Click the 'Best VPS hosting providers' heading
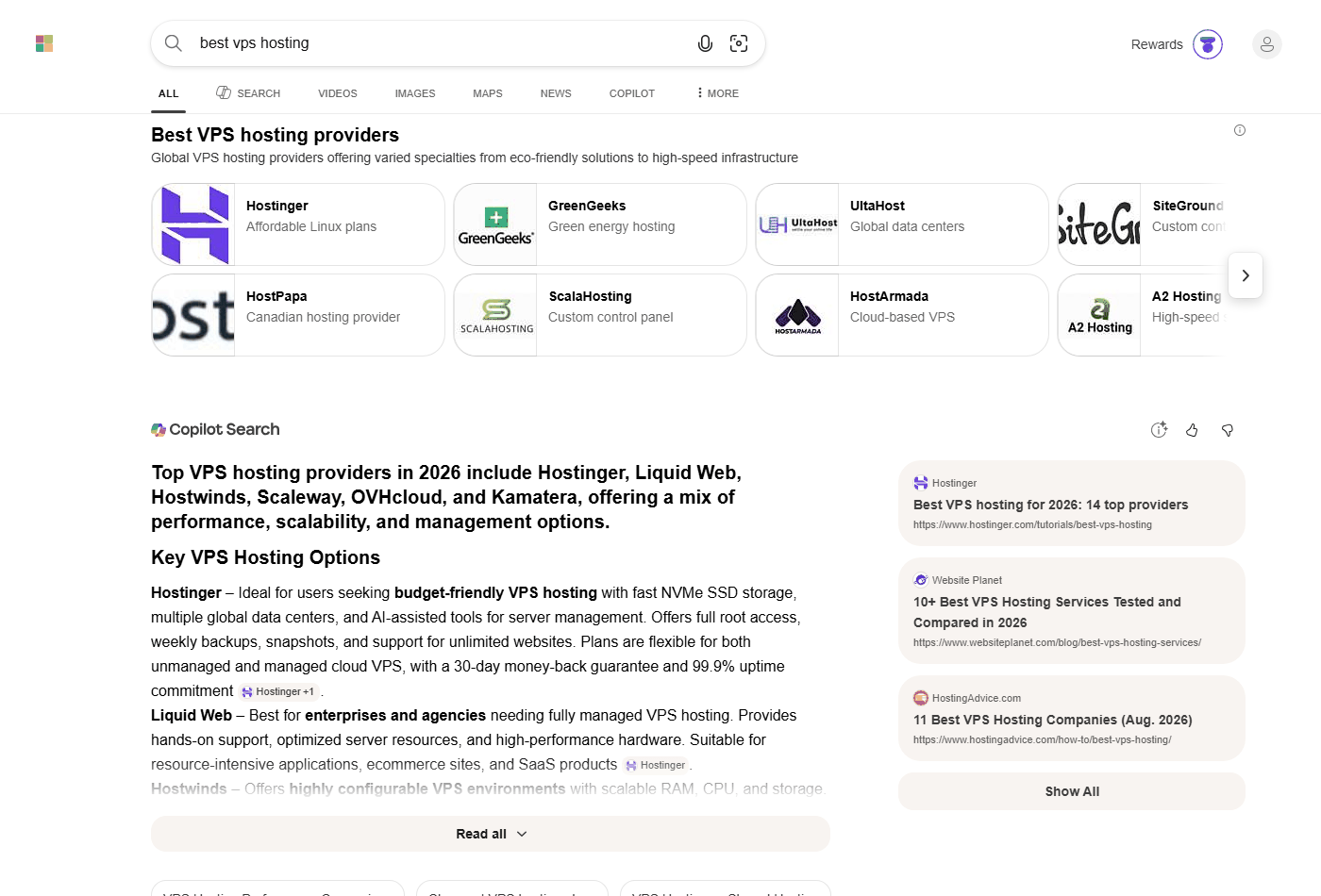1321x896 pixels. point(276,135)
